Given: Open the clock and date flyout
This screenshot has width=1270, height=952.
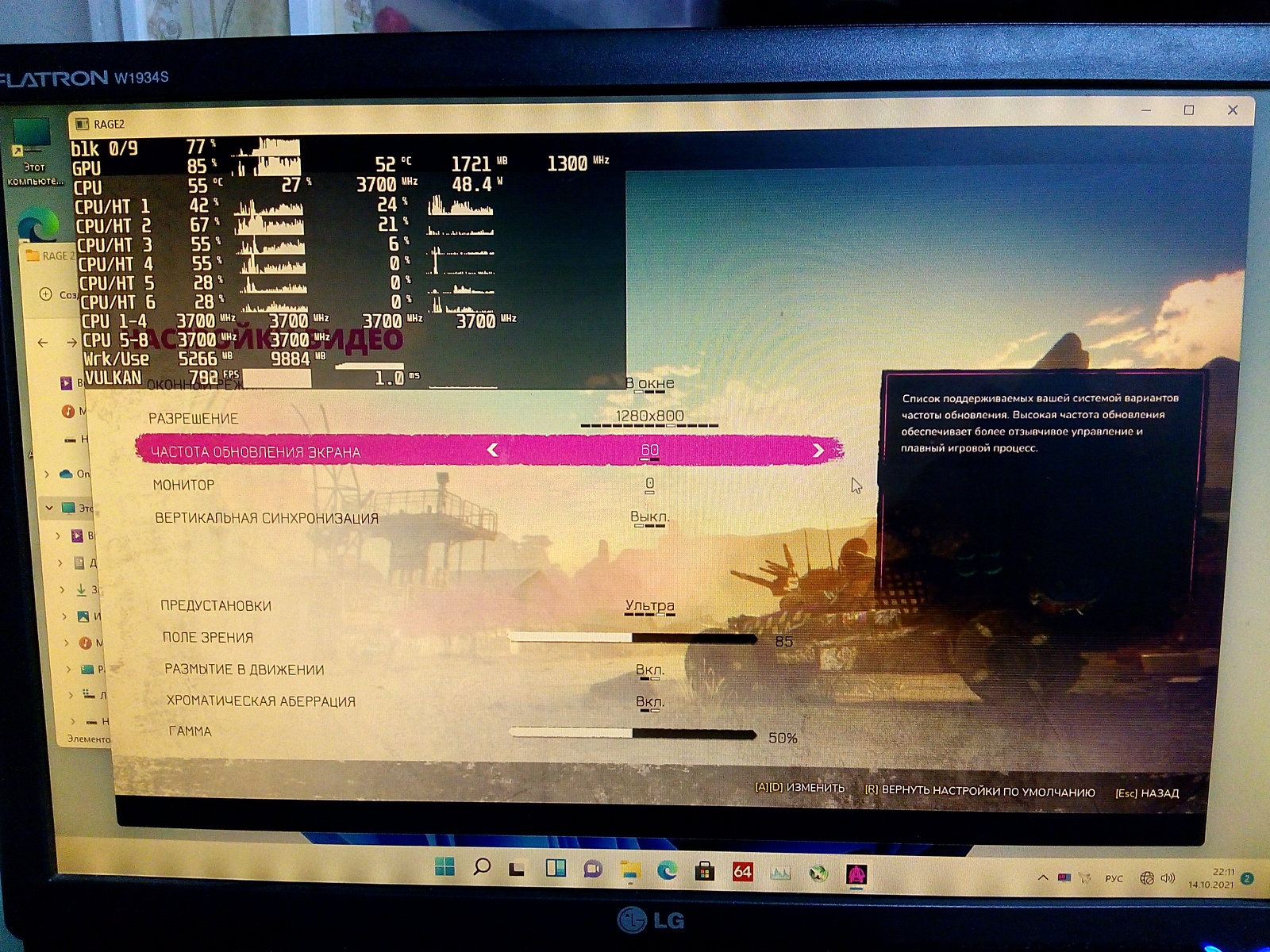Looking at the screenshot, I should (1212, 877).
